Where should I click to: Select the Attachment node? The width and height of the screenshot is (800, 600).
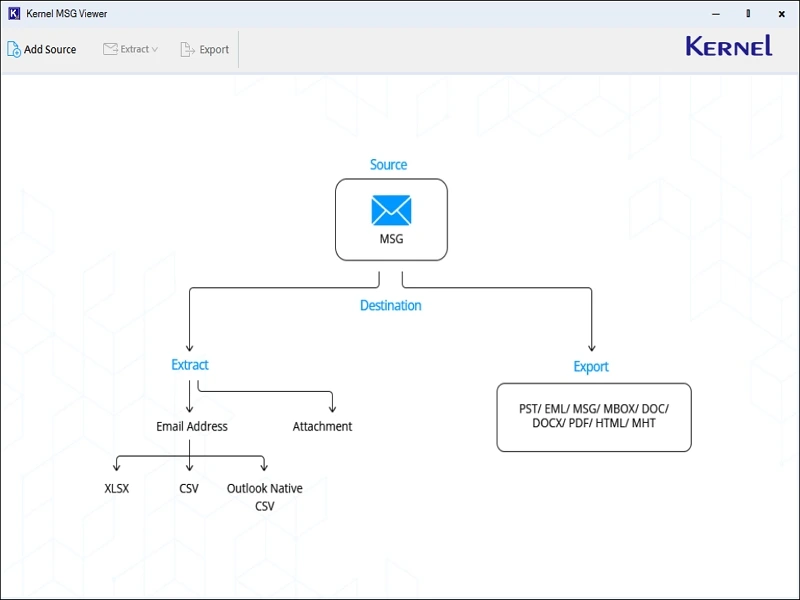point(322,426)
